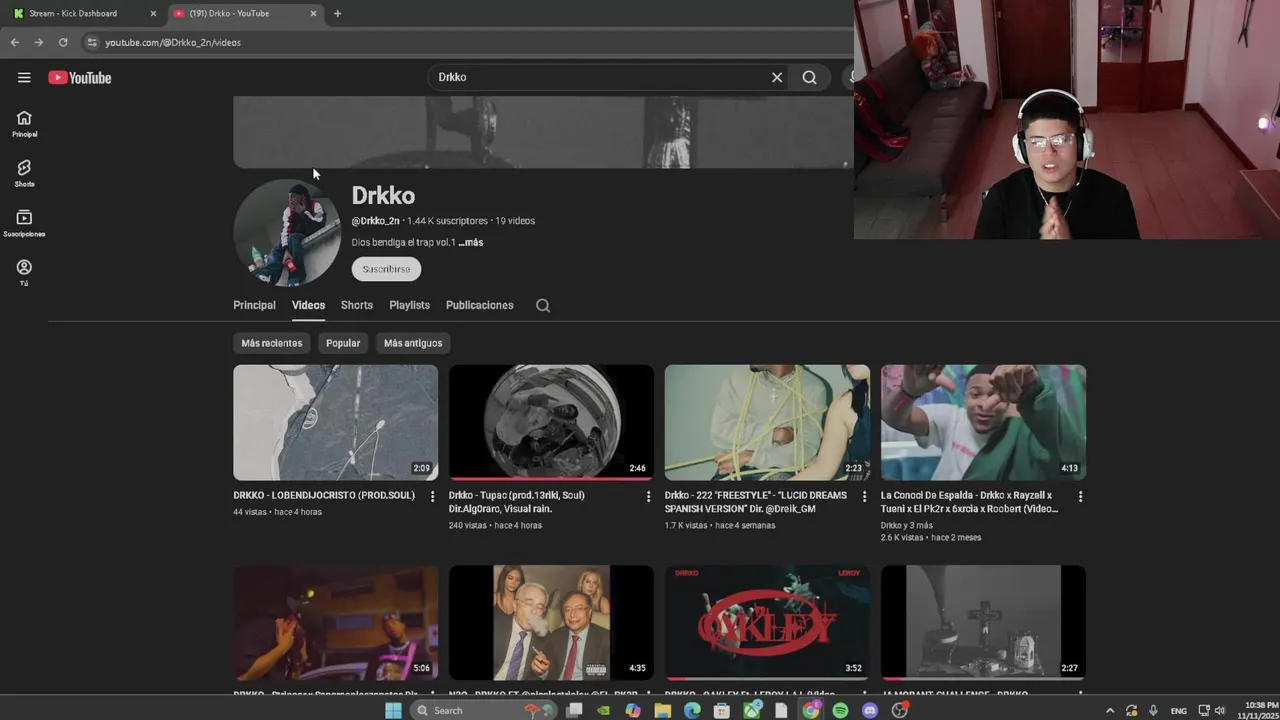The image size is (1280, 720).
Task: Open the channel Principal tab
Action: click(x=254, y=305)
